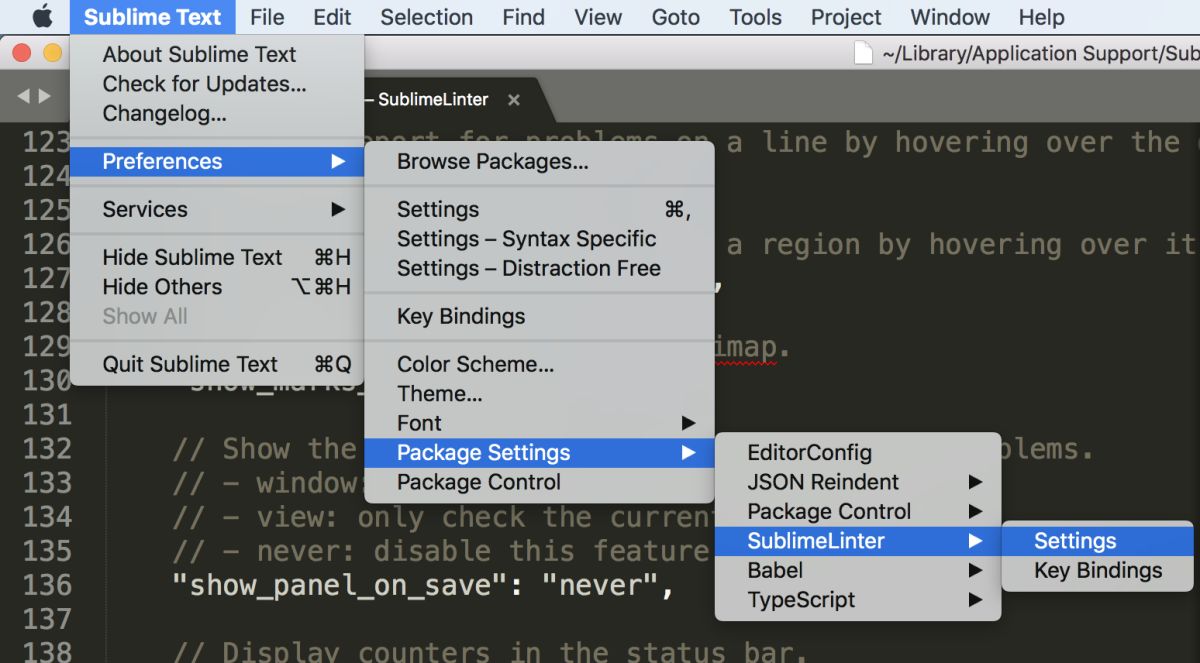This screenshot has width=1200, height=663.
Task: Open the File menu
Action: click(x=267, y=17)
